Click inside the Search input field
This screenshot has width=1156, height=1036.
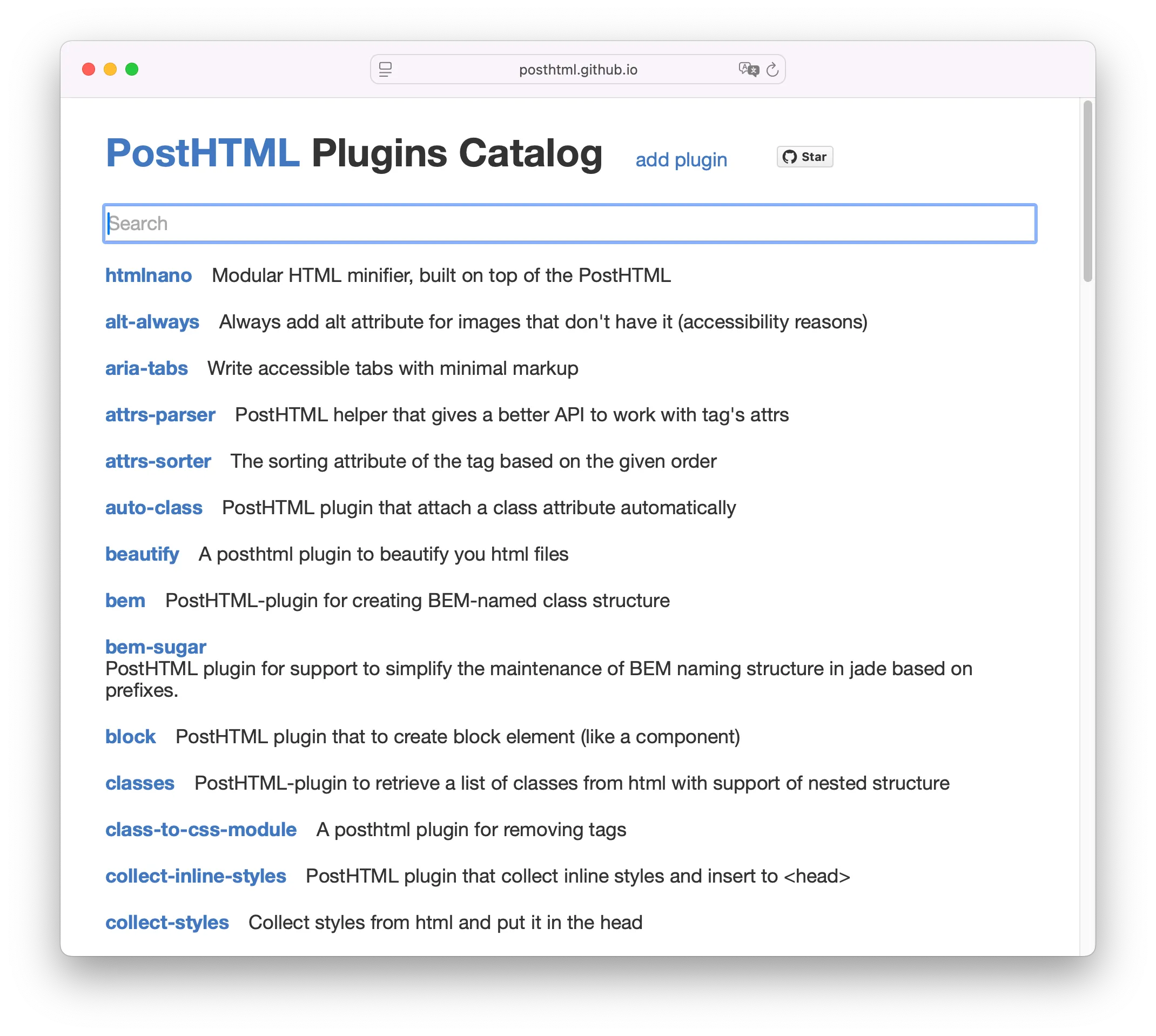[569, 223]
